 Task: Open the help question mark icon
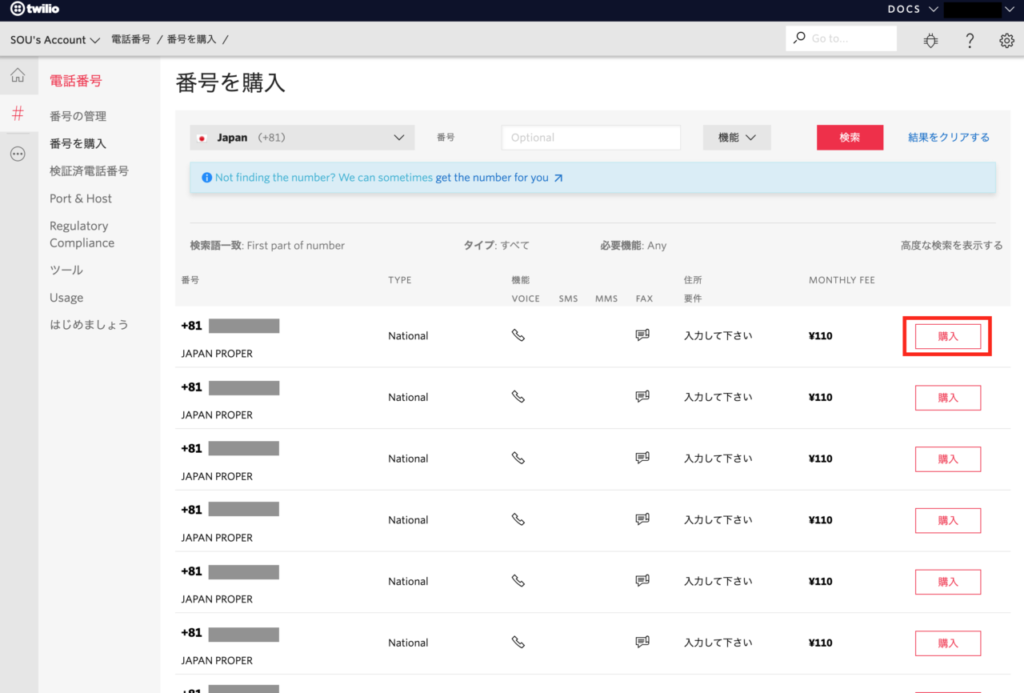pyautogui.click(x=970, y=40)
